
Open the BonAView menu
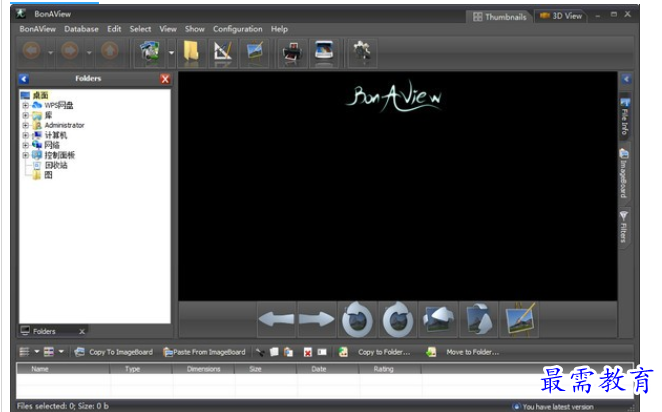[x=38, y=29]
